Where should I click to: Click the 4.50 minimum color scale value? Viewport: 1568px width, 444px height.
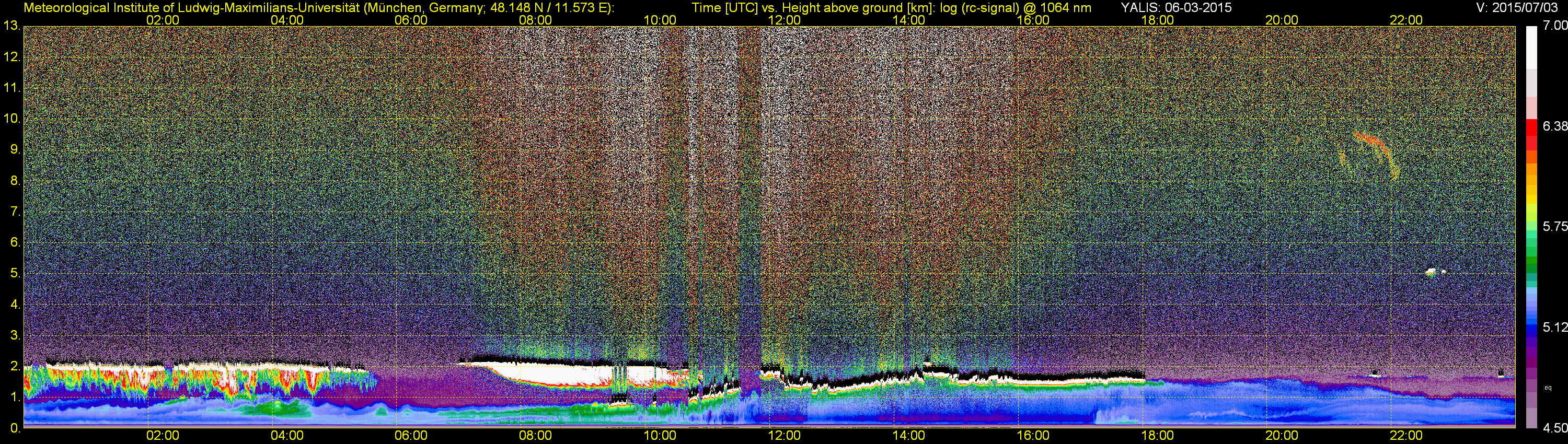(1554, 428)
